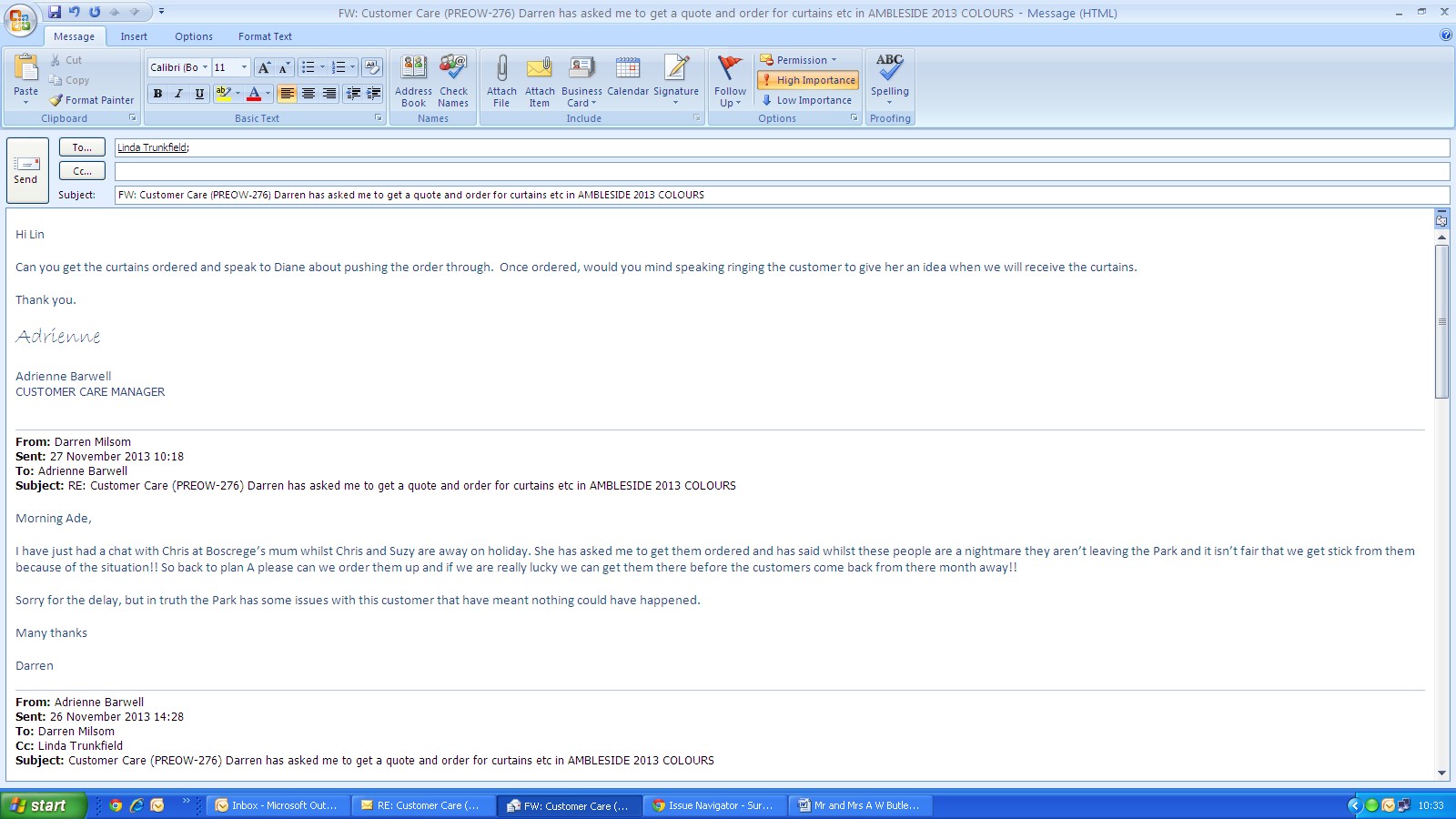The height and width of the screenshot is (819, 1456).
Task: Shrink the font size
Action: [x=283, y=67]
